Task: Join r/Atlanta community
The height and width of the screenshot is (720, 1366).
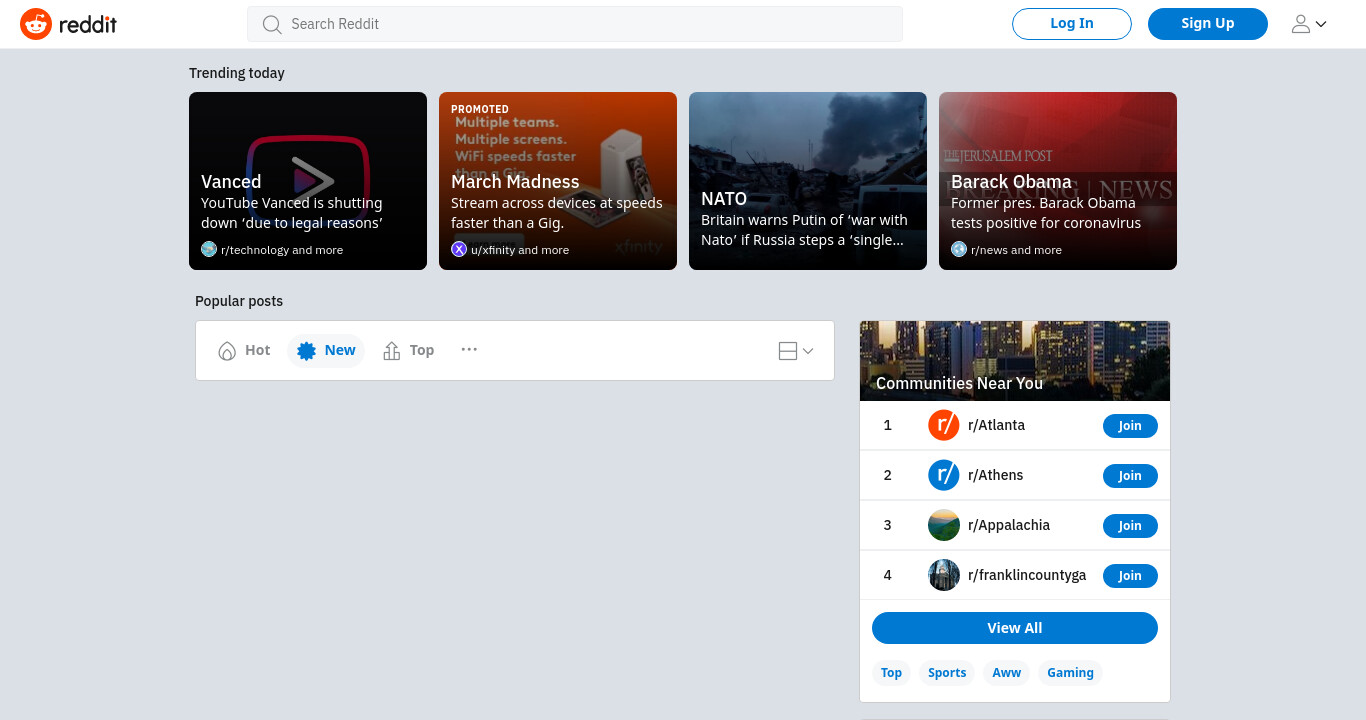Action: pyautogui.click(x=1130, y=426)
